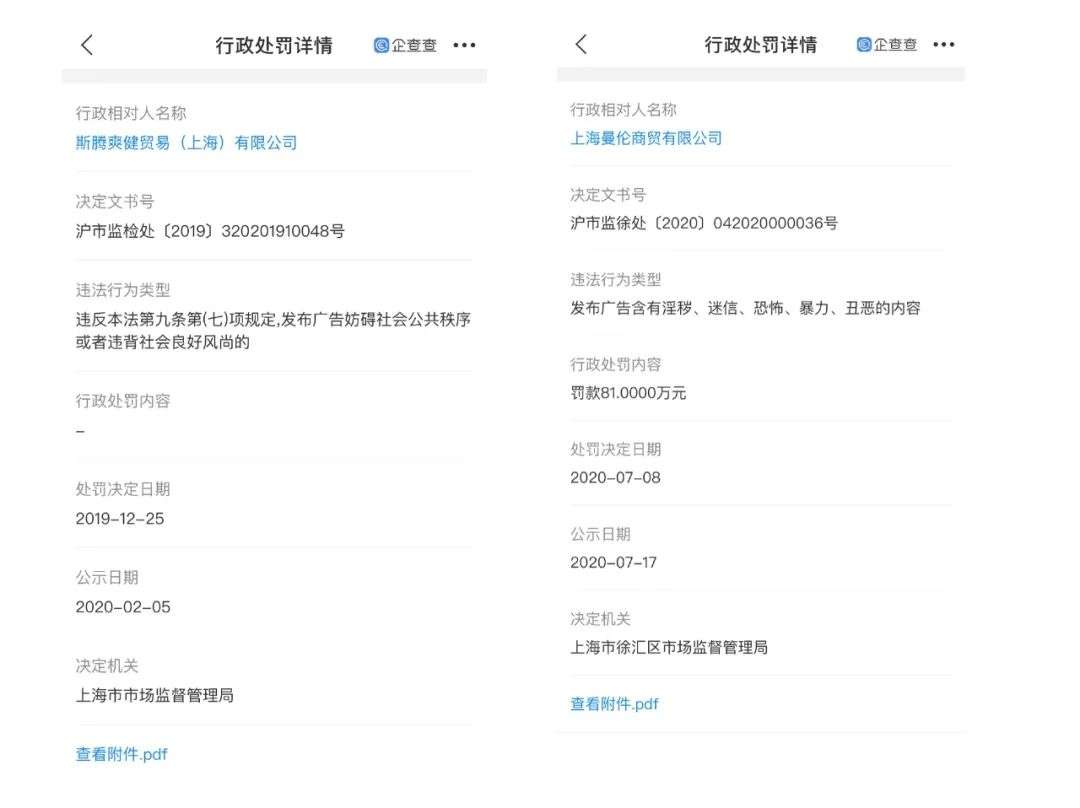Screen dimensions: 1080x808
Task: Tap 行政处罚内容 label on left page
Action: click(x=123, y=401)
